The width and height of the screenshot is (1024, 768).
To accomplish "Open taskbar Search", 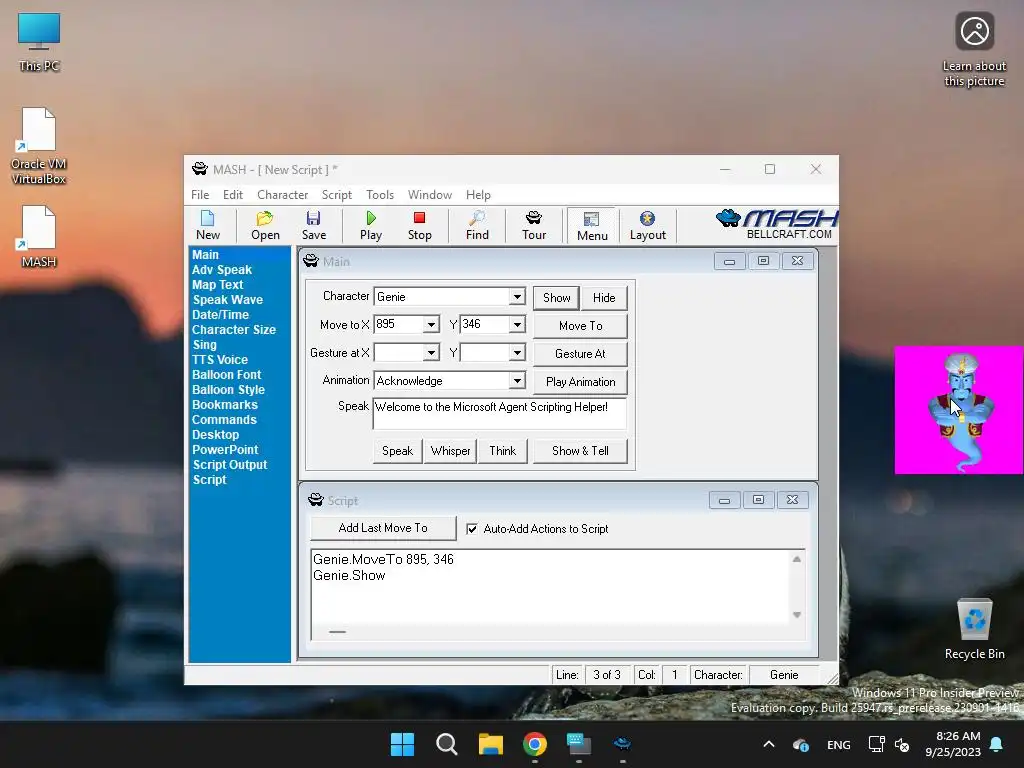I will click(447, 744).
